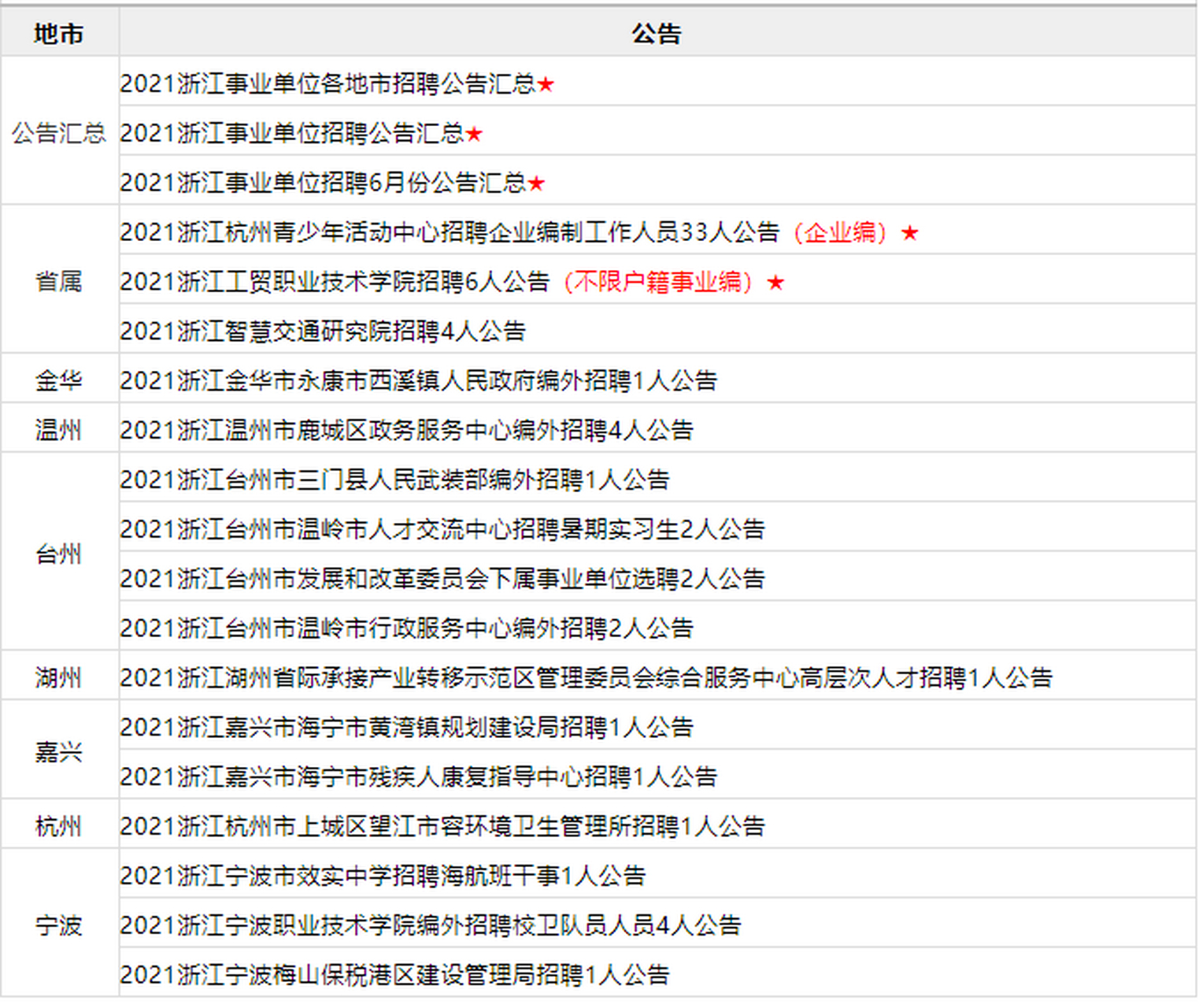
Task: Open 2021浙江事业单位各地市招聘公告汇总 link
Action: point(328,83)
